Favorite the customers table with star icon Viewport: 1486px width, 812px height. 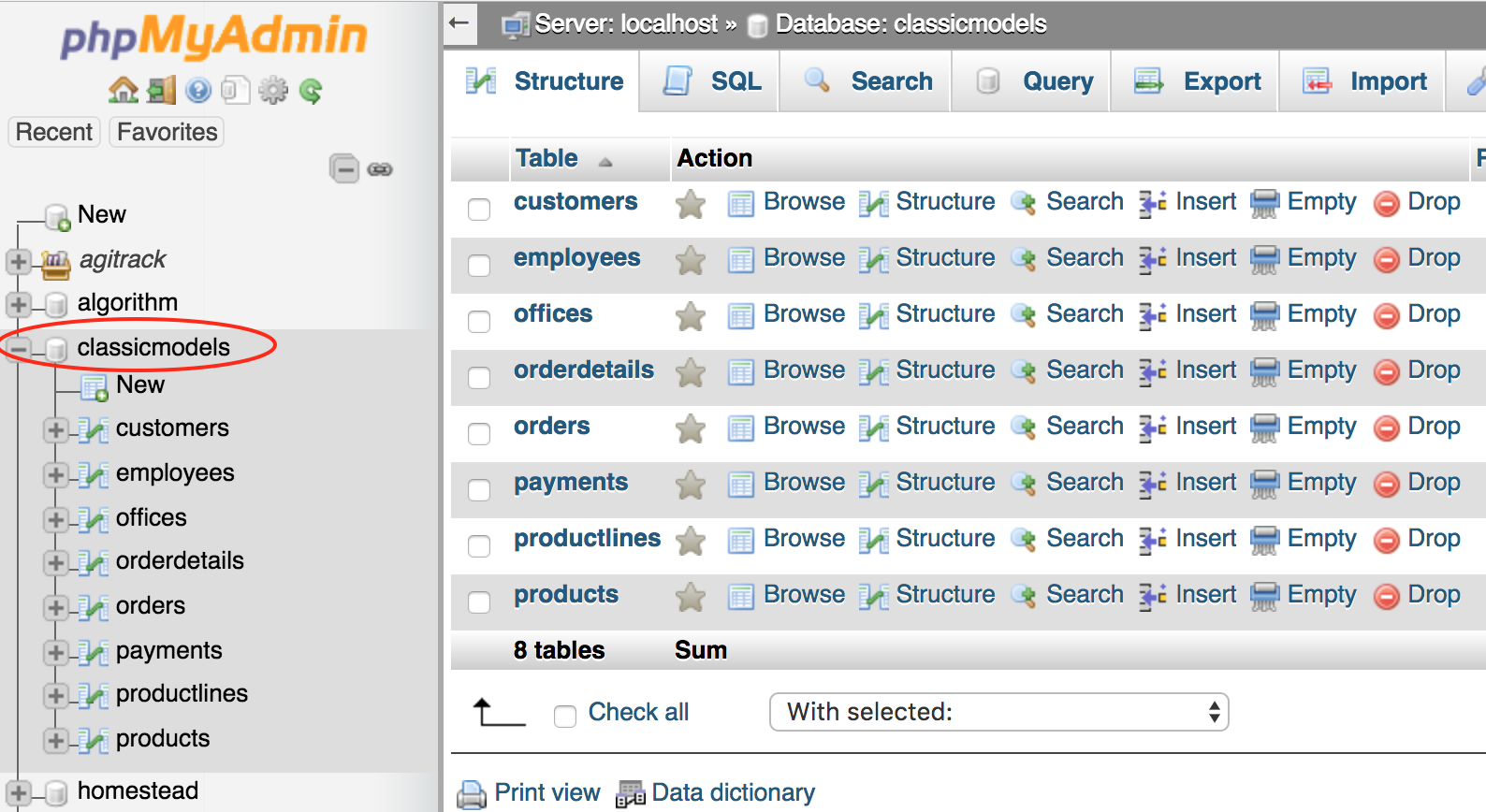691,203
